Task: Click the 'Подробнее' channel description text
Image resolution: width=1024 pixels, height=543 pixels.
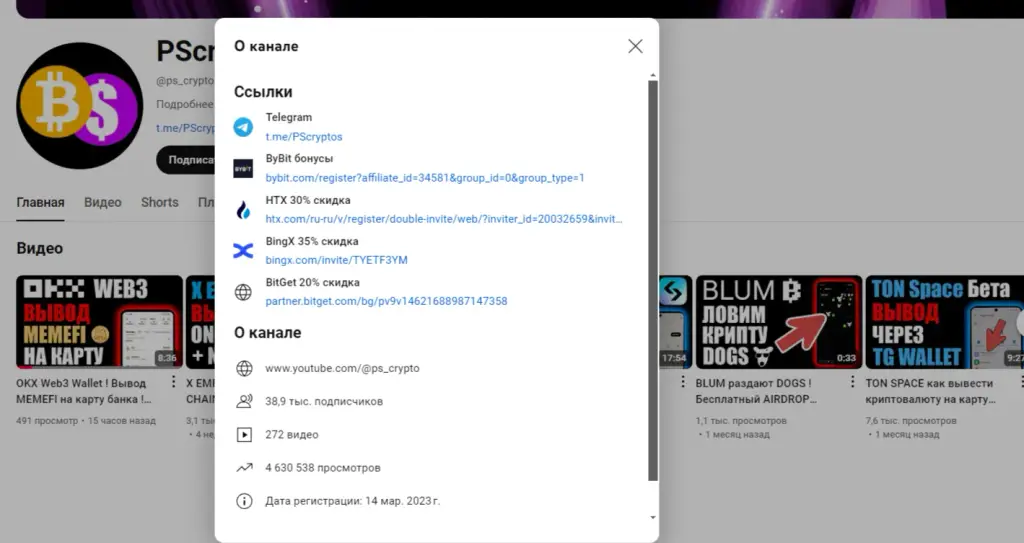Action: (x=185, y=105)
